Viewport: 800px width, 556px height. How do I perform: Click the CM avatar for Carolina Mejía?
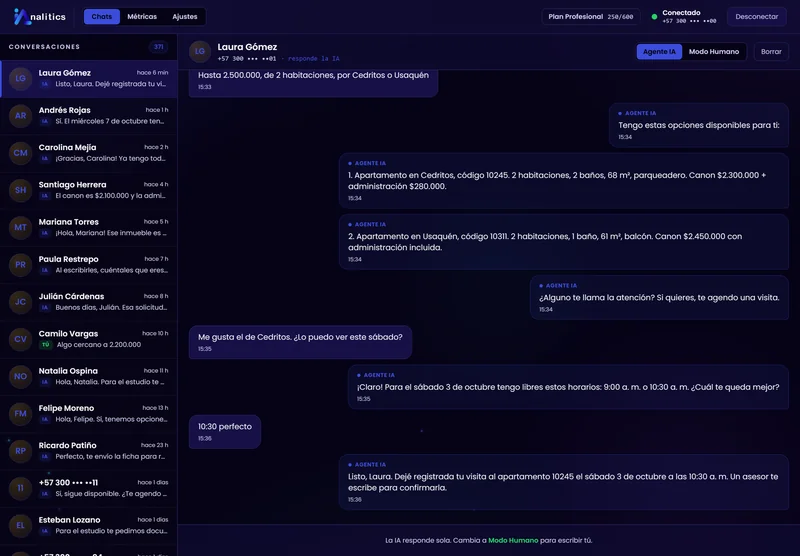coord(20,153)
